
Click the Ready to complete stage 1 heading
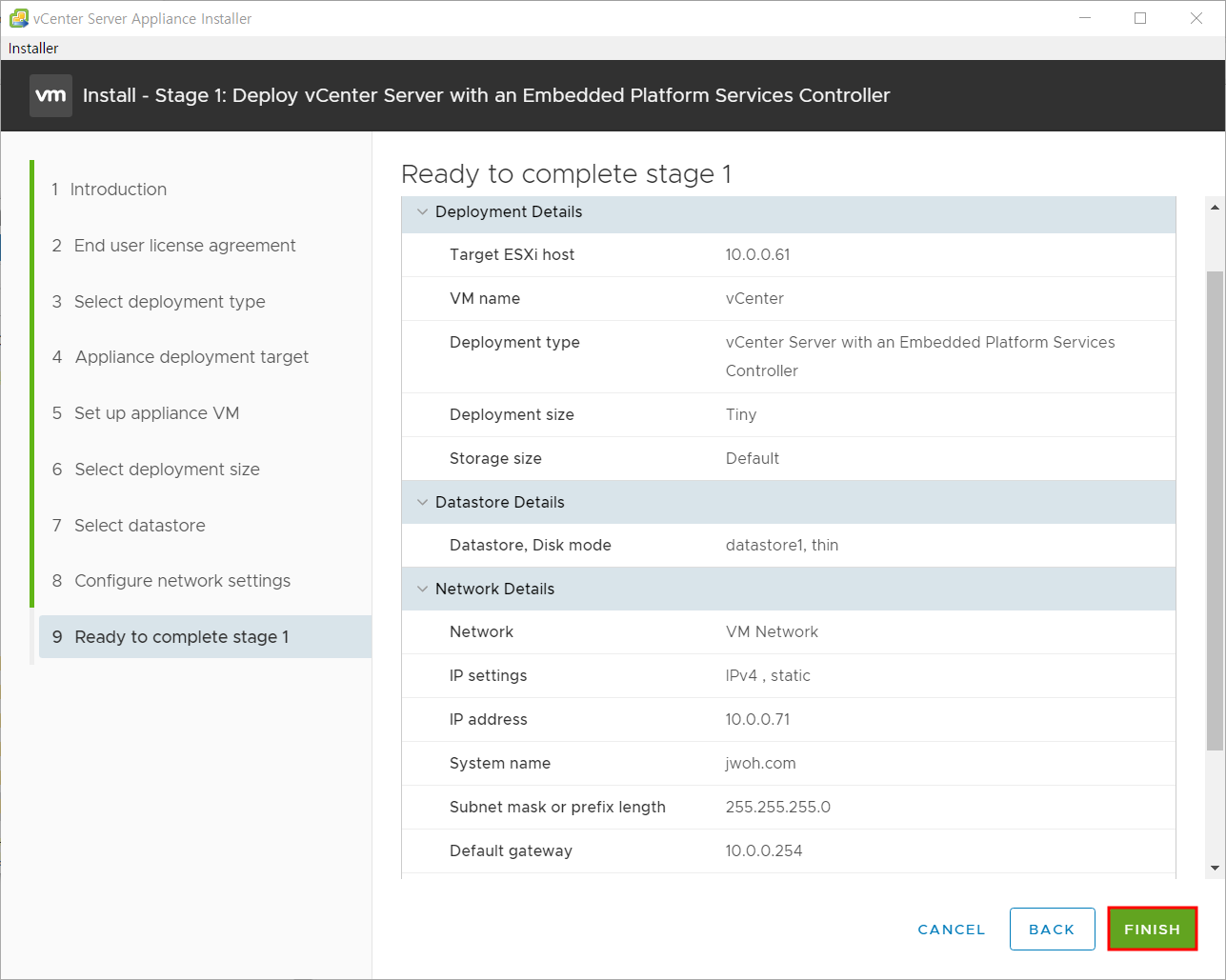566,174
